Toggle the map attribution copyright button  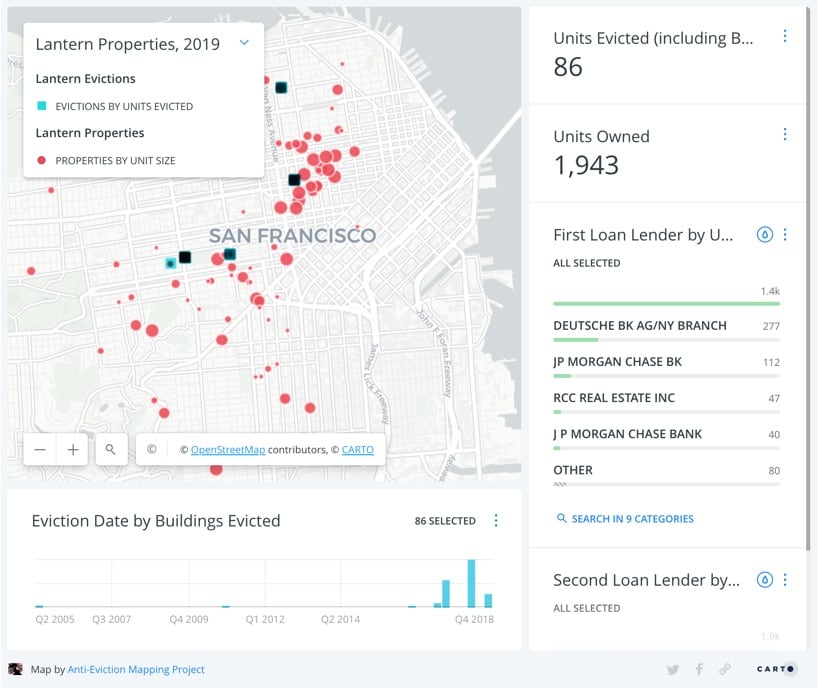point(151,450)
